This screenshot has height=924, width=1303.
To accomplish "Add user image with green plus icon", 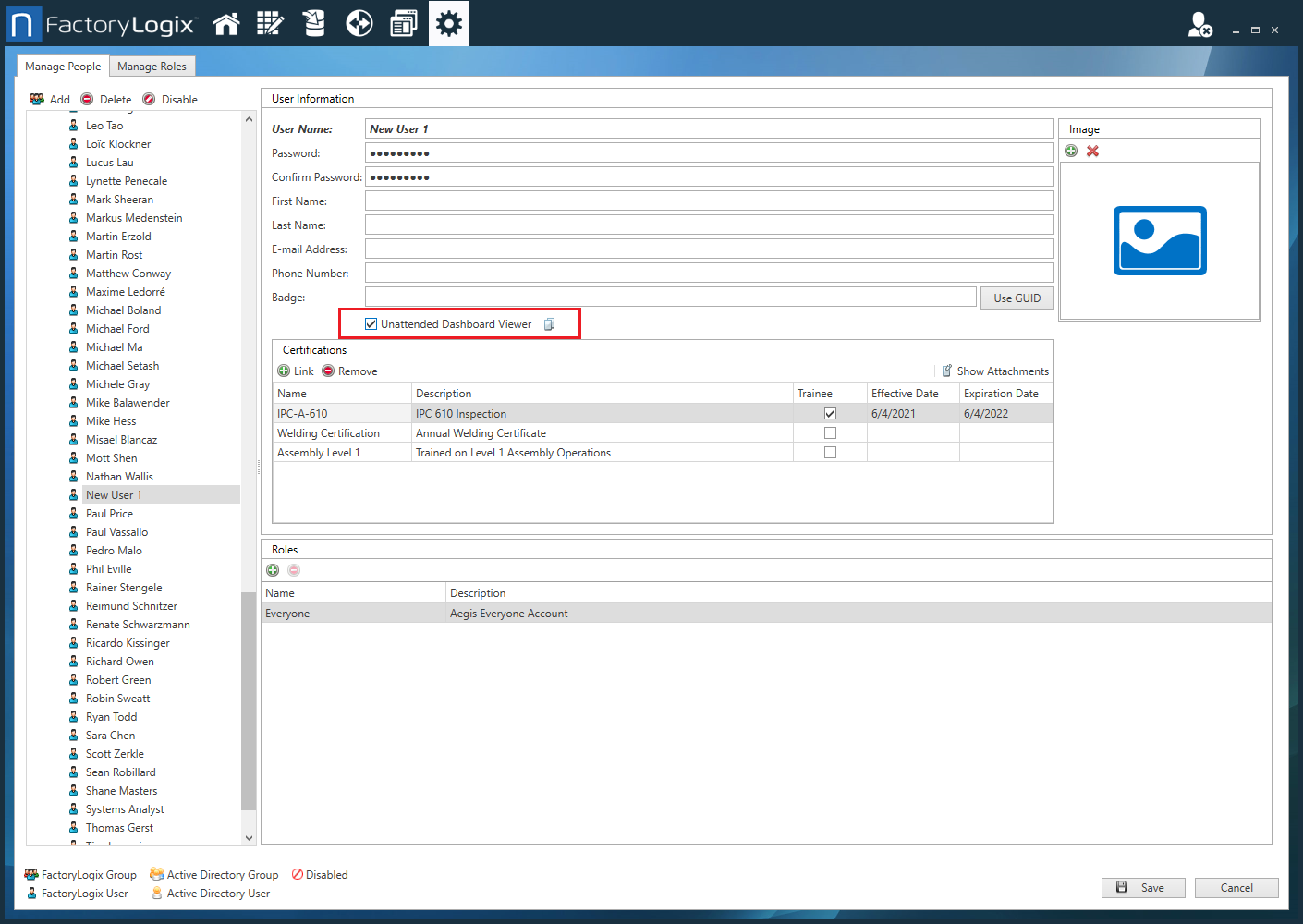I will point(1071,152).
